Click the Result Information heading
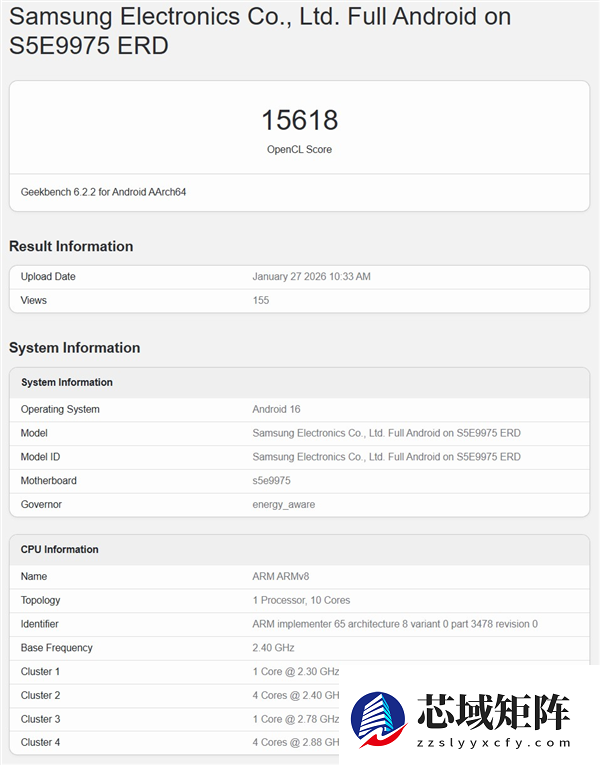The image size is (600, 765). tap(71, 247)
